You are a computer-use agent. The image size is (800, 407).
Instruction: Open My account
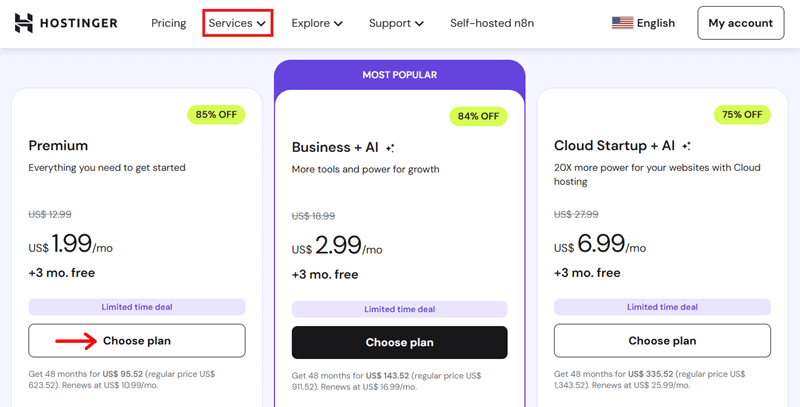(740, 23)
